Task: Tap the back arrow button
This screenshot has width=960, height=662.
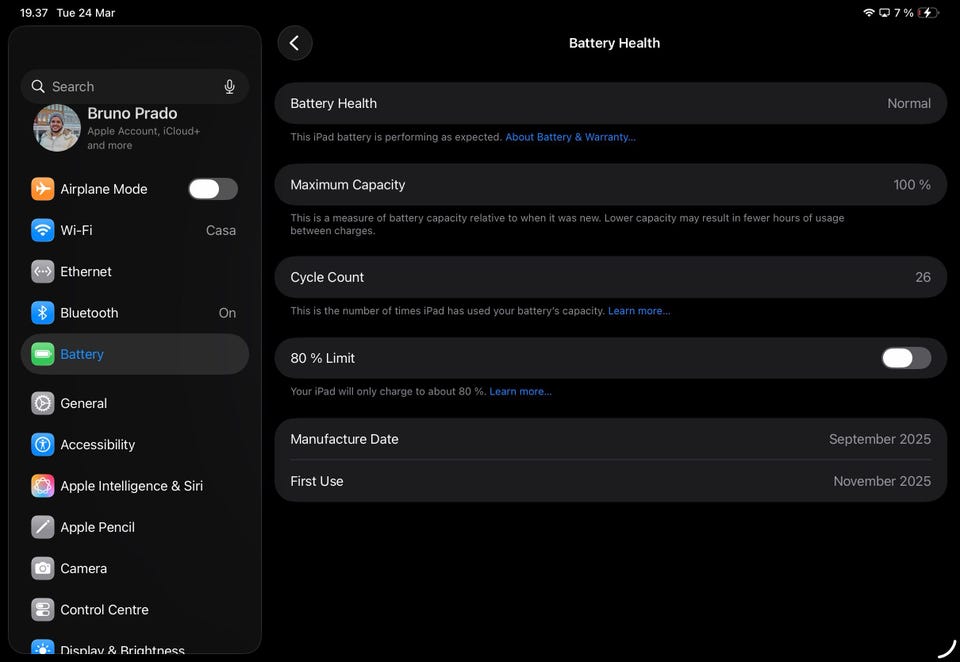Action: click(x=294, y=43)
